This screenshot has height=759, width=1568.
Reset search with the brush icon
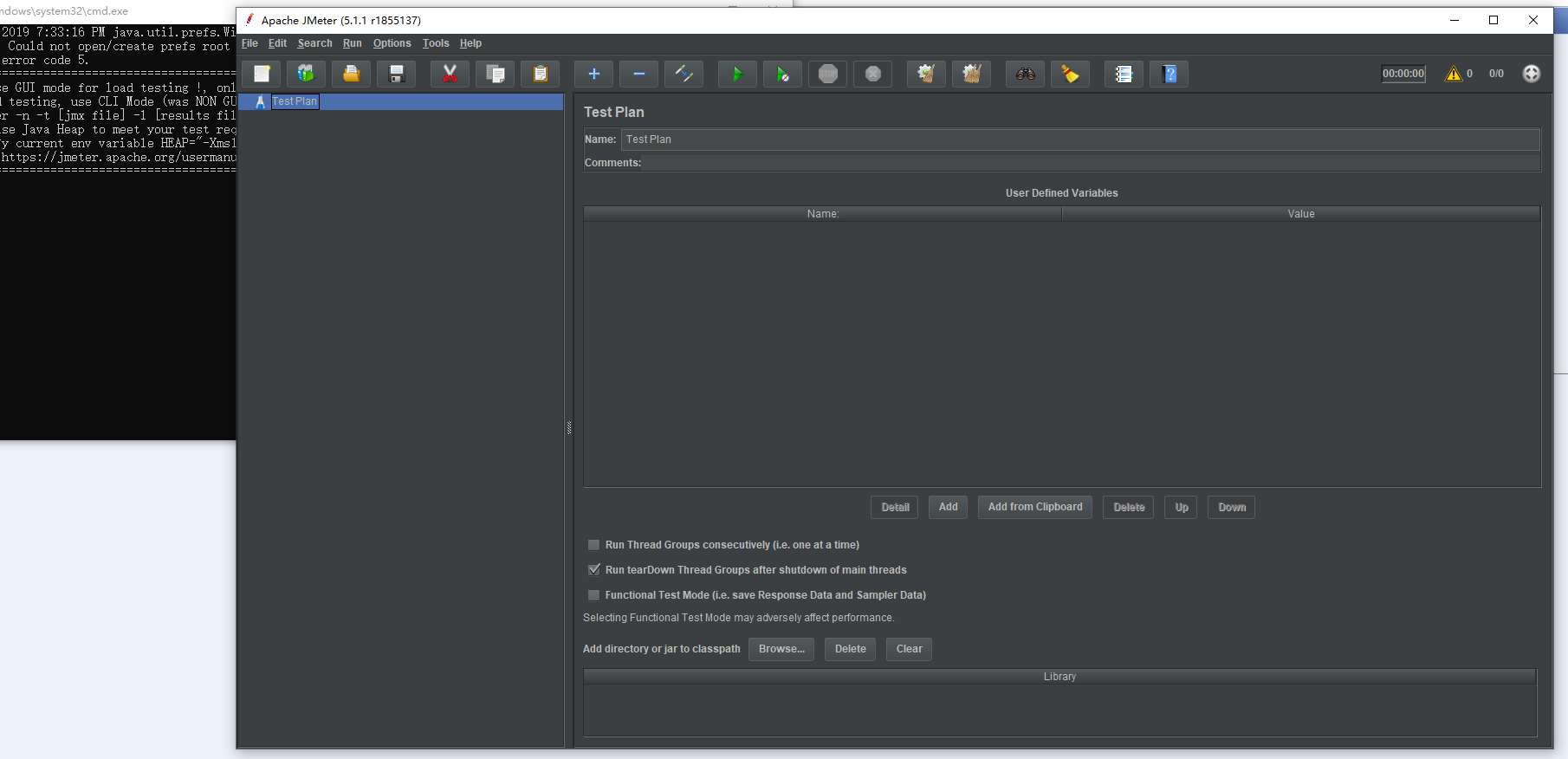click(1071, 74)
